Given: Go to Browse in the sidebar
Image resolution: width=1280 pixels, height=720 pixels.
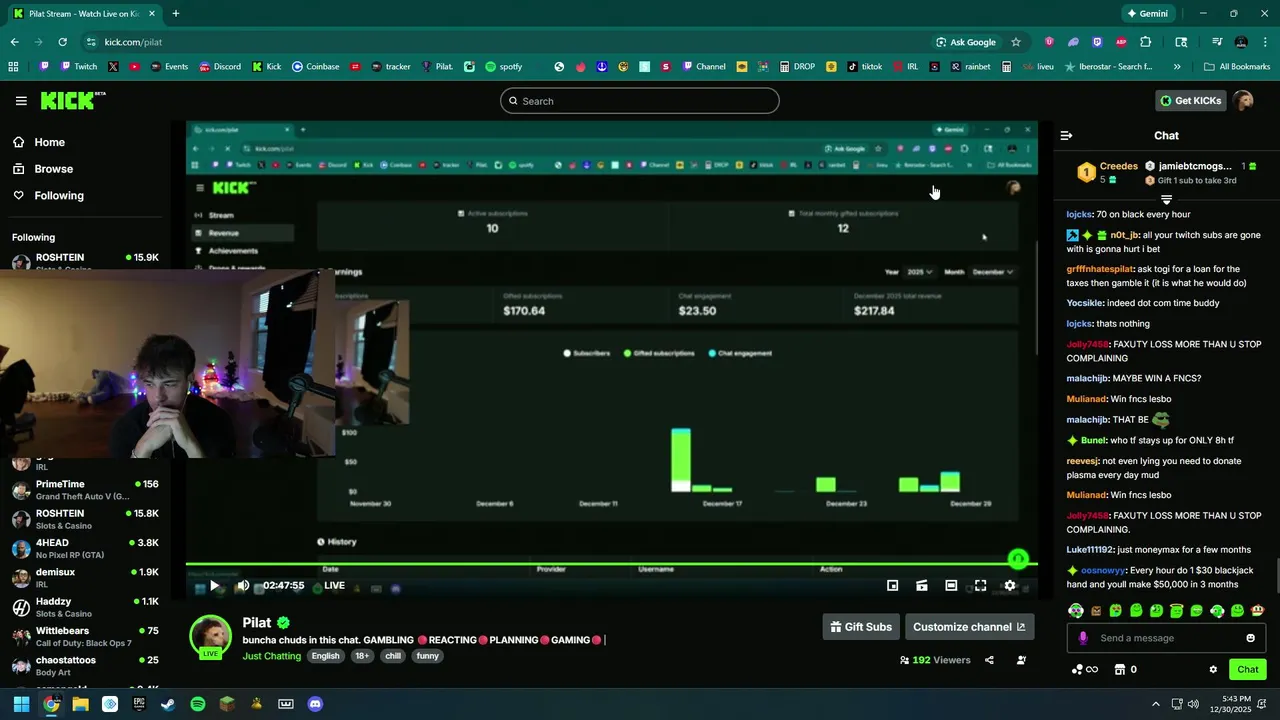Looking at the screenshot, I should click(x=44, y=169).
